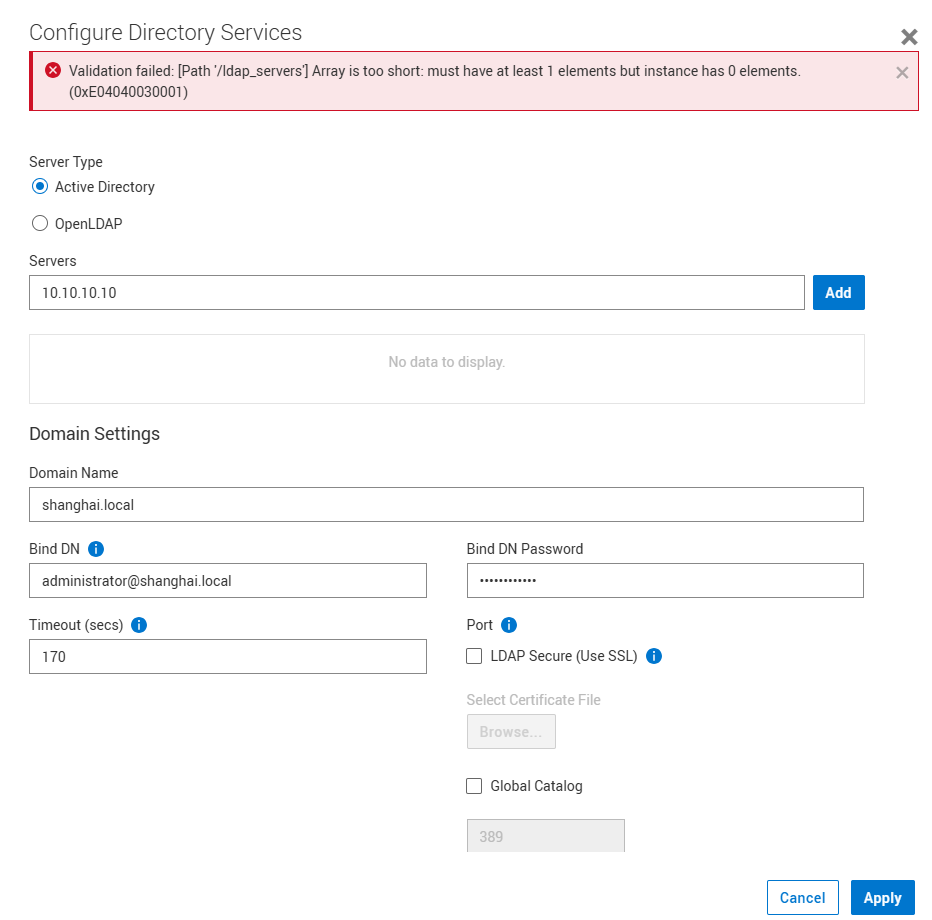Image resolution: width=932 pixels, height=920 pixels.
Task: Focus the Servers input field
Action: click(416, 293)
